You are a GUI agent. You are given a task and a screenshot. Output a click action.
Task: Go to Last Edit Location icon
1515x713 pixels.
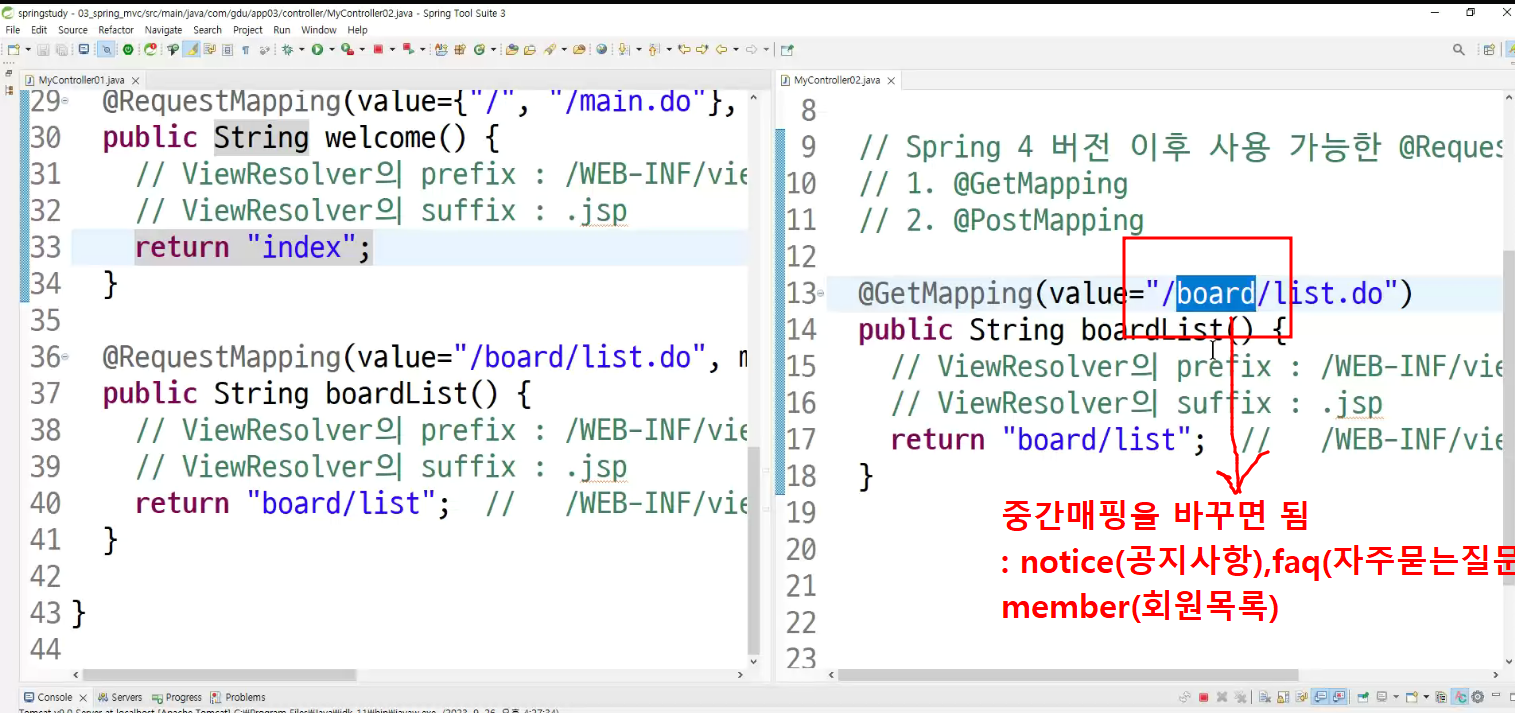(684, 49)
